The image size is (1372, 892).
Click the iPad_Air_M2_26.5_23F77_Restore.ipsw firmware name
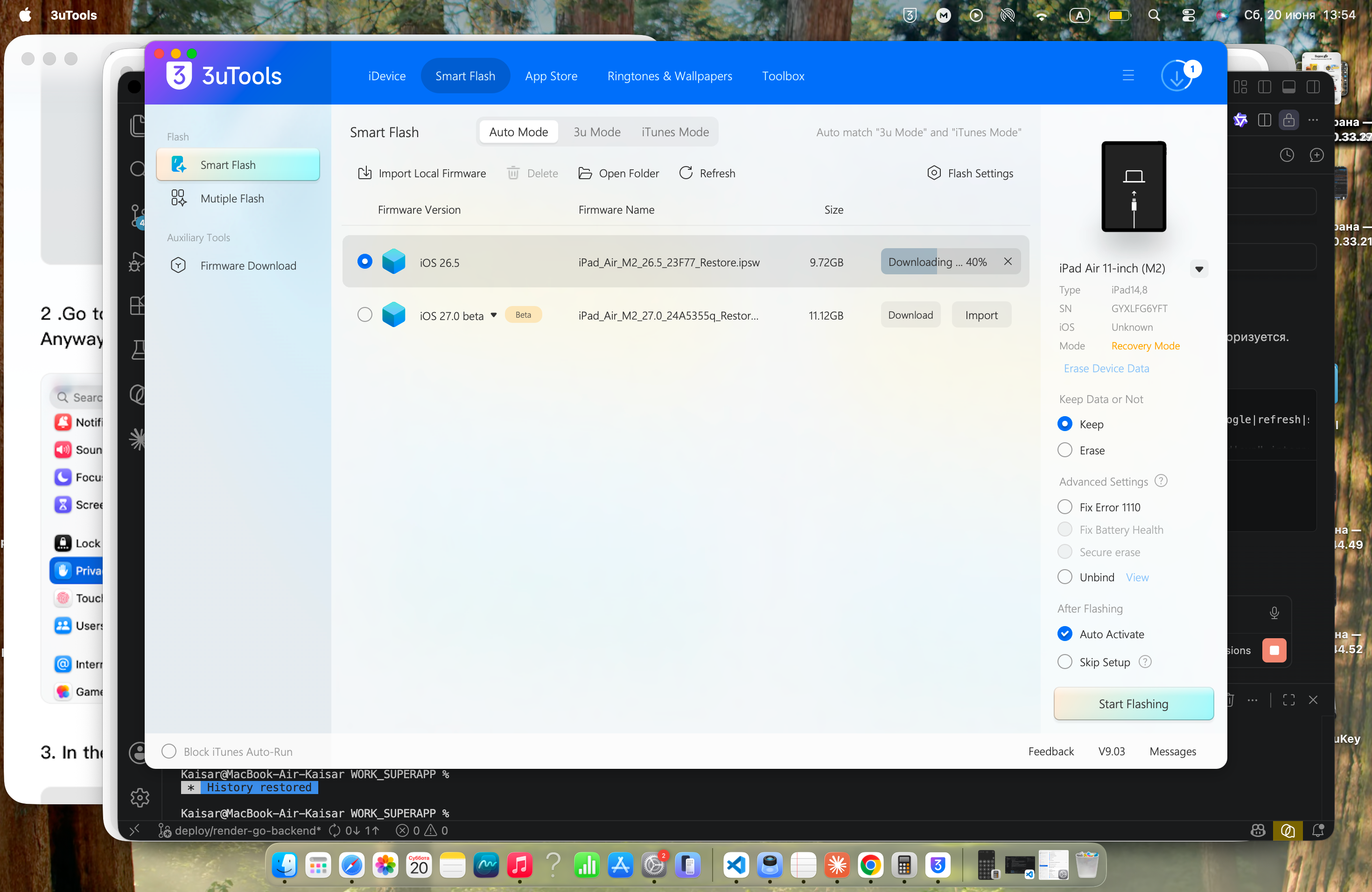(x=669, y=262)
